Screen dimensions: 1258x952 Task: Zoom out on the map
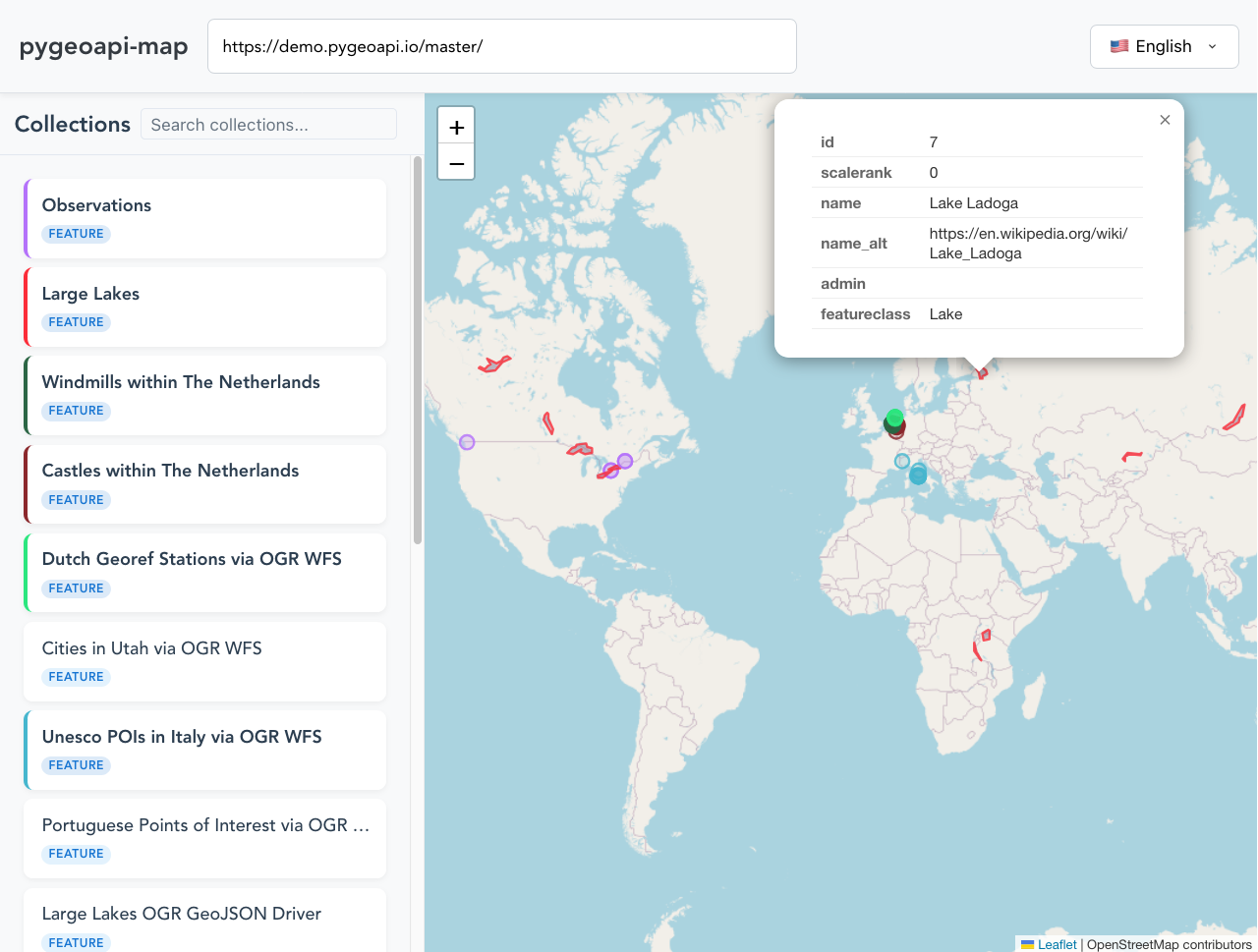tap(456, 162)
